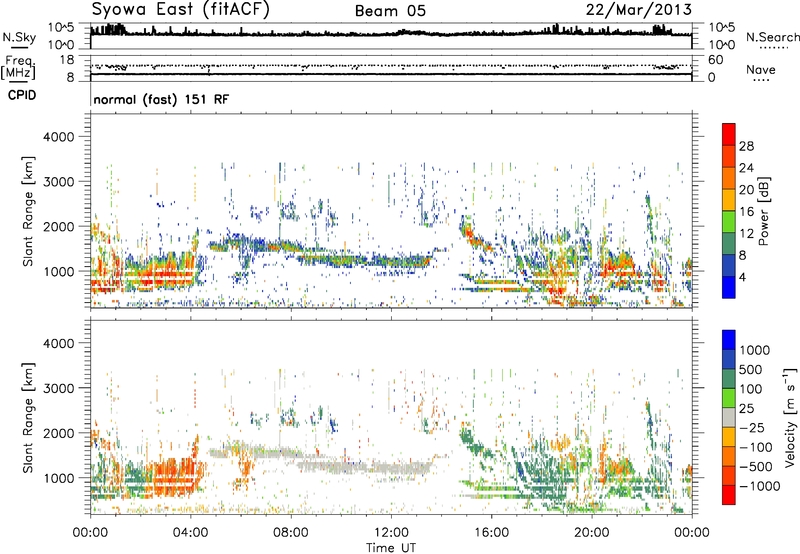The height and width of the screenshot is (554, 800).
Task: Select the "CPID" row label
Action: pyautogui.click(x=22, y=95)
